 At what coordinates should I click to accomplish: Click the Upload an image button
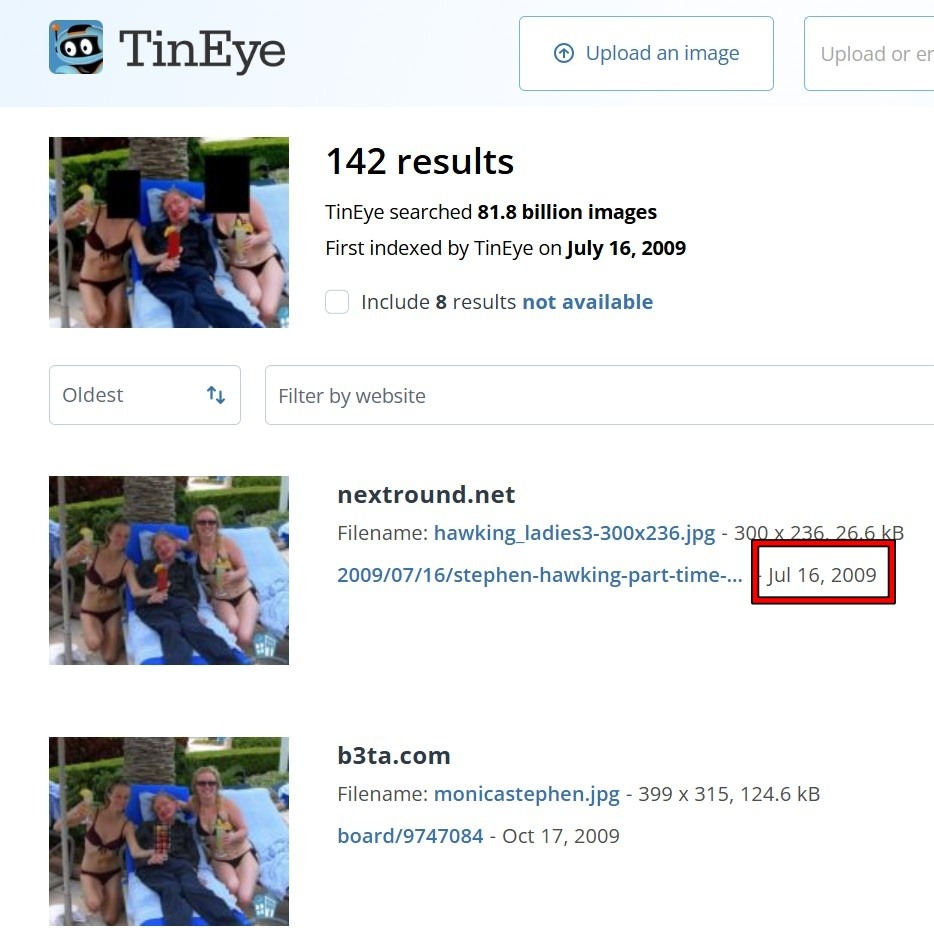tap(646, 54)
